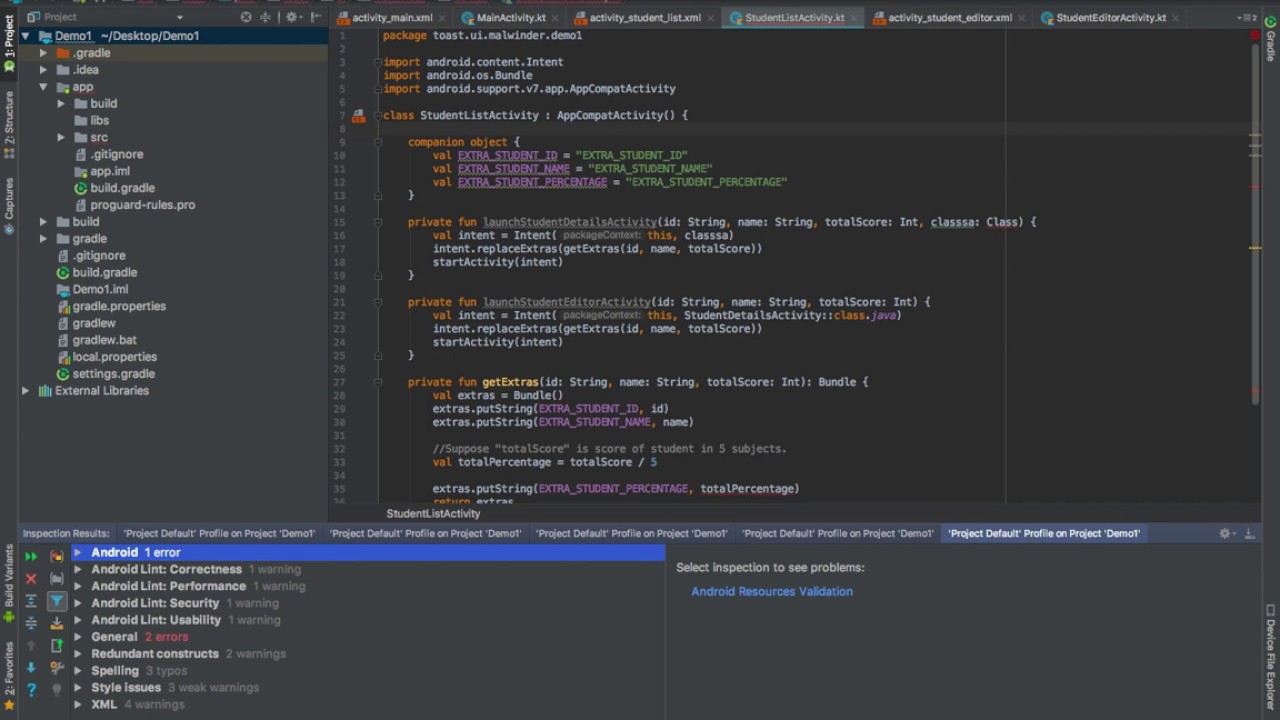Fold the getExtras function block

pyautogui.click(x=378, y=382)
